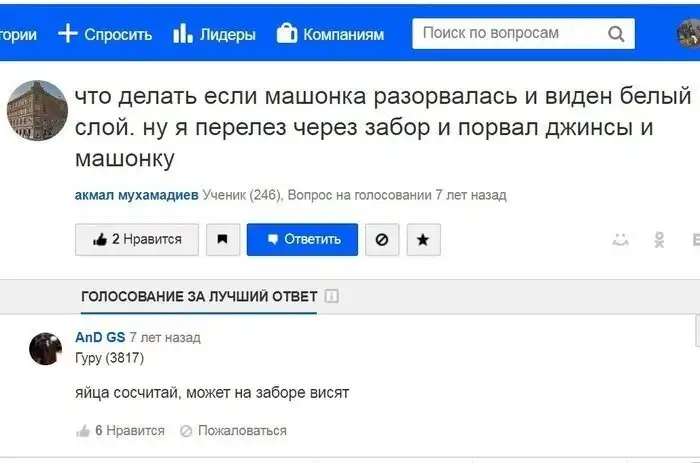The height and width of the screenshot is (463, 700).
Task: Open the Лидеры menu item
Action: pos(214,34)
